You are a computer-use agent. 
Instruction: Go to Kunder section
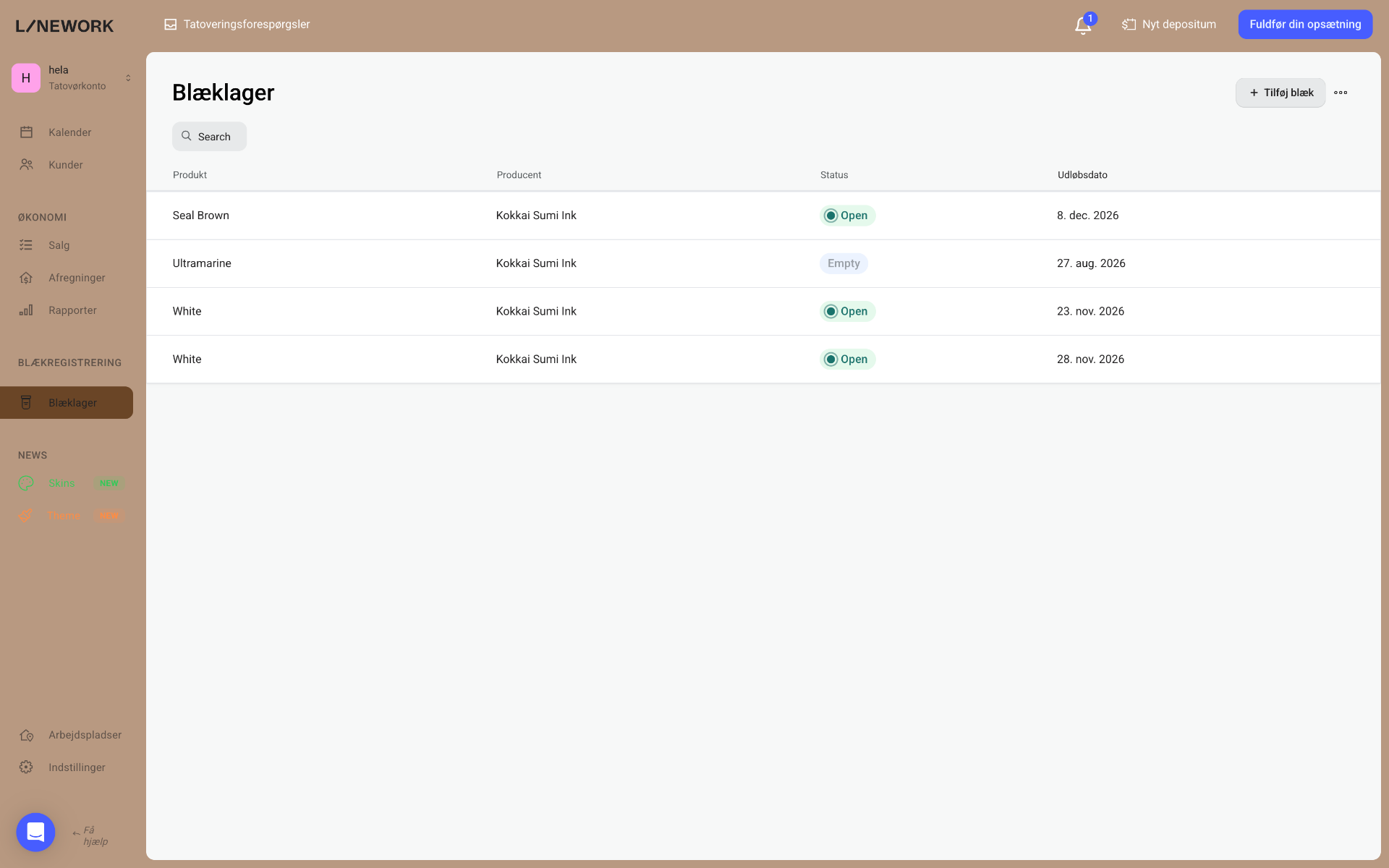coord(67,165)
